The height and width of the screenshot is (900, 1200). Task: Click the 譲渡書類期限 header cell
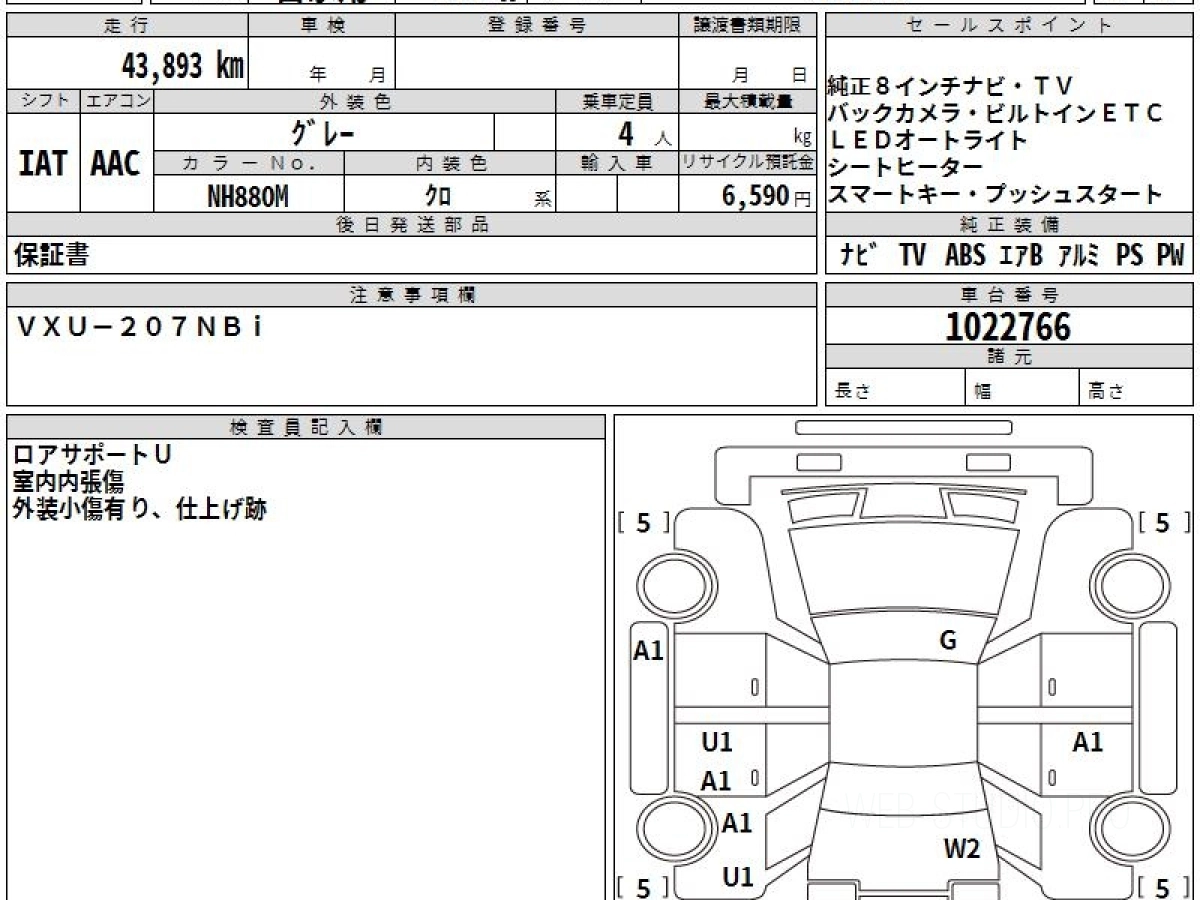pos(748,26)
